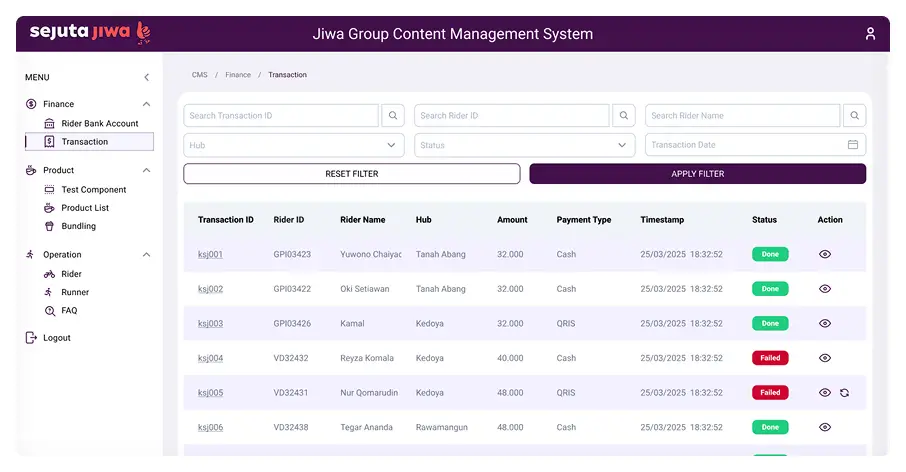Click the eye icon for transaction ksj006
The height and width of the screenshot is (472, 906).
click(825, 427)
